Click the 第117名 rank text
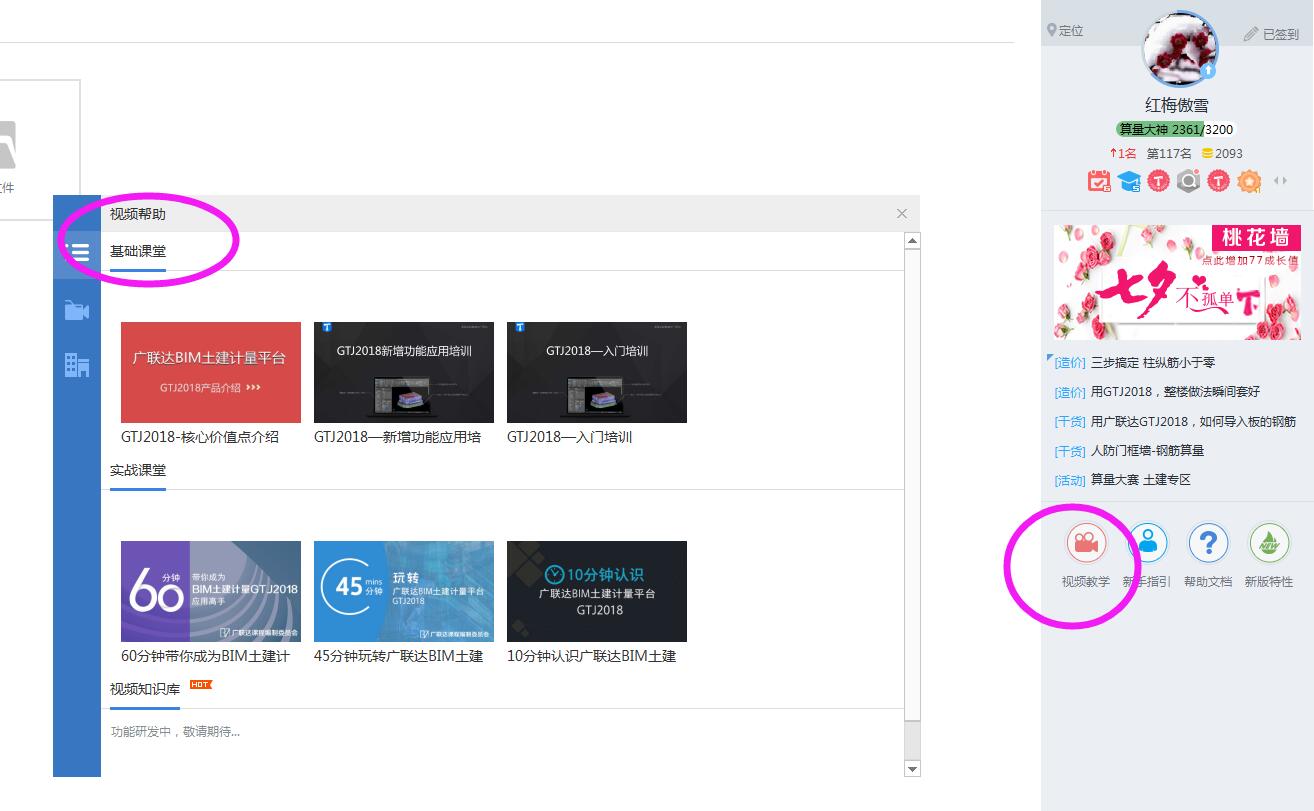This screenshot has height=811, width=1314. click(x=1169, y=153)
